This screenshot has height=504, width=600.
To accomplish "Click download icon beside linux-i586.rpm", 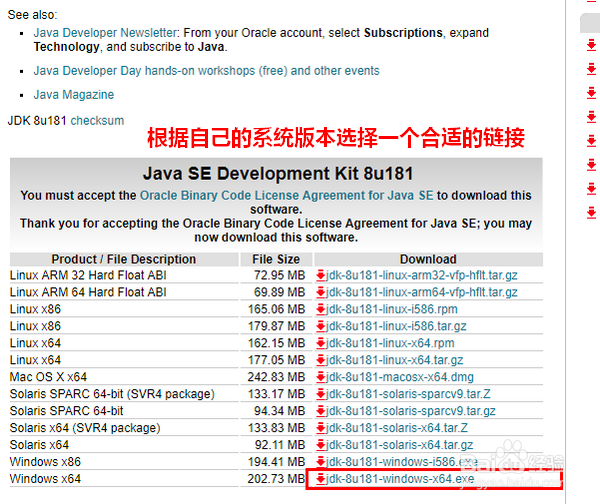I will pyautogui.click(x=320, y=309).
